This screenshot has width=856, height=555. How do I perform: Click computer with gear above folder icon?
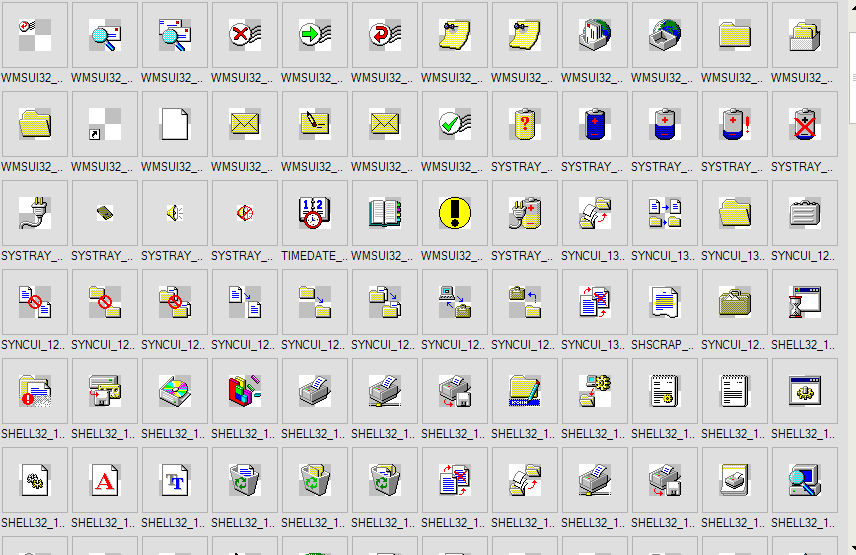[x=595, y=391]
